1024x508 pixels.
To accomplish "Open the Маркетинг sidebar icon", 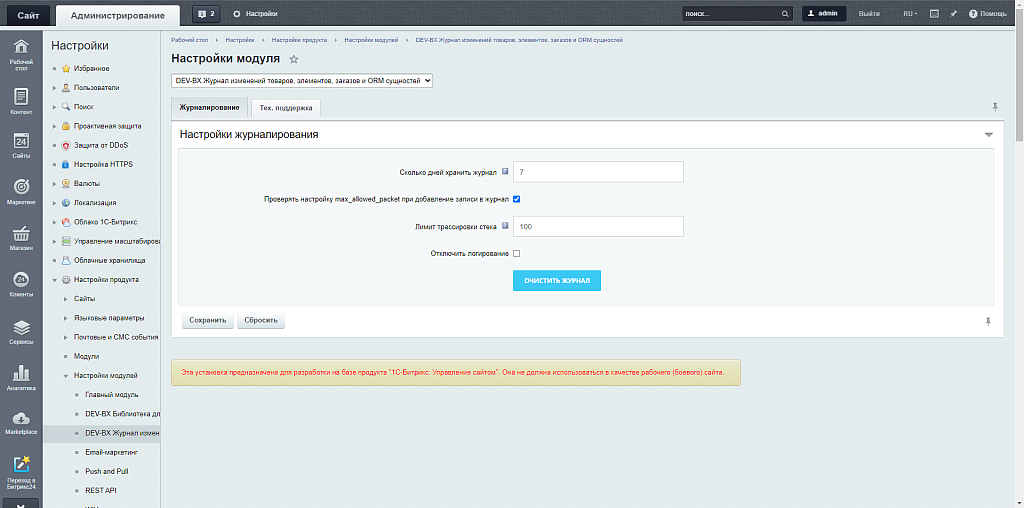I will 21,190.
